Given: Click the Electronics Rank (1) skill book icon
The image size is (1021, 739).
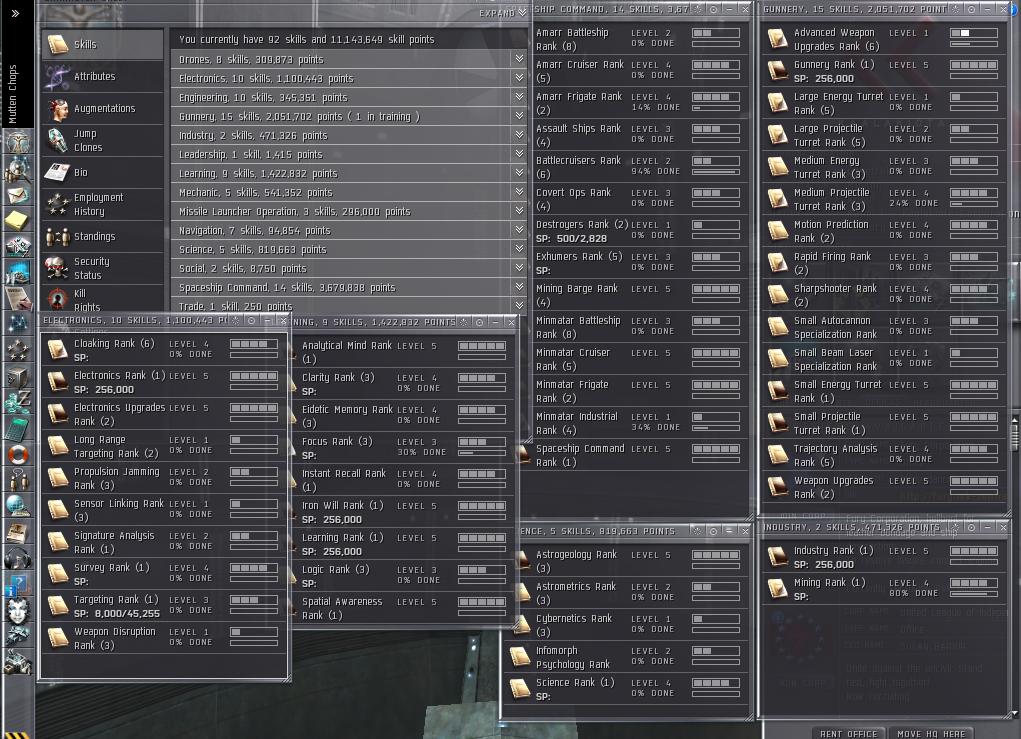Looking at the screenshot, I should pos(57,382).
